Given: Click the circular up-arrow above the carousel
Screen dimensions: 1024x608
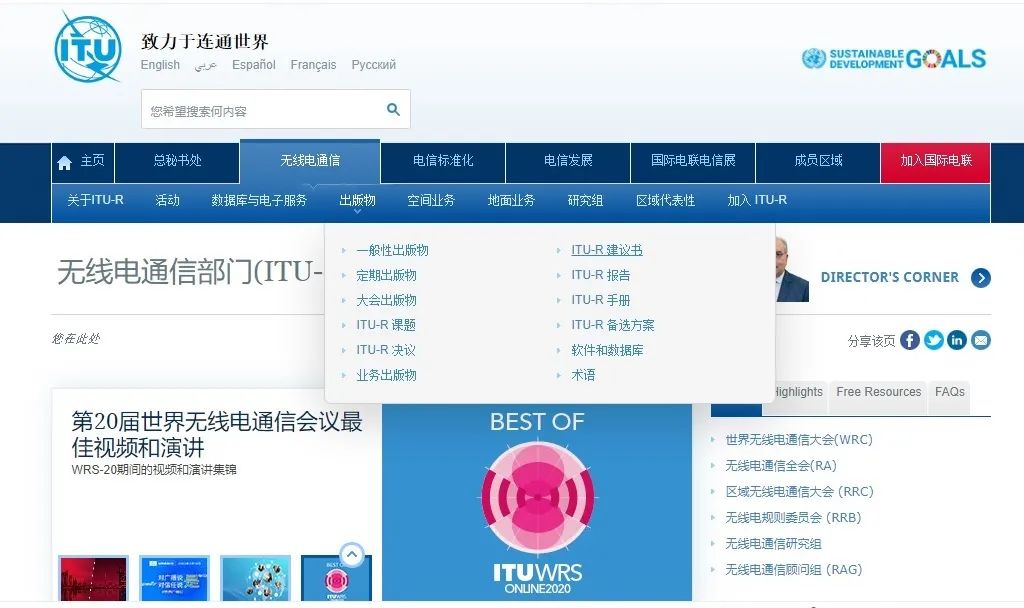Looking at the screenshot, I should coord(351,553).
